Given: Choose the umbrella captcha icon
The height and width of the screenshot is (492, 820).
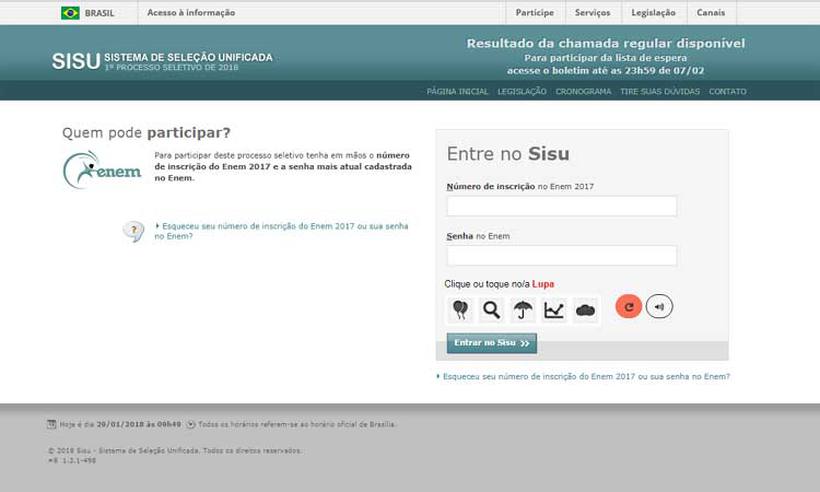Looking at the screenshot, I should tap(522, 309).
